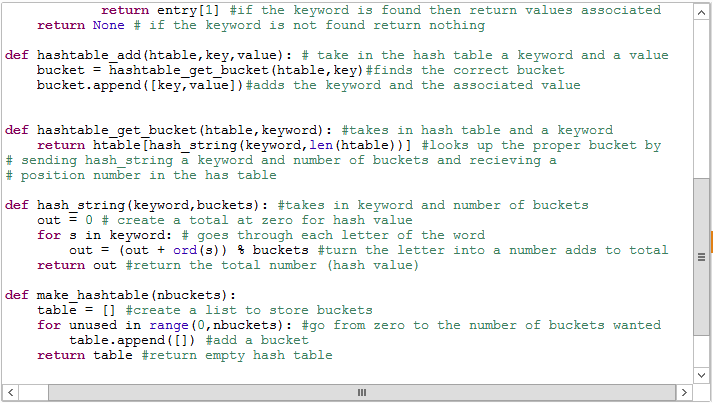Click comment '#finds the correct bucket'
713x403 pixels.
click(x=465, y=70)
